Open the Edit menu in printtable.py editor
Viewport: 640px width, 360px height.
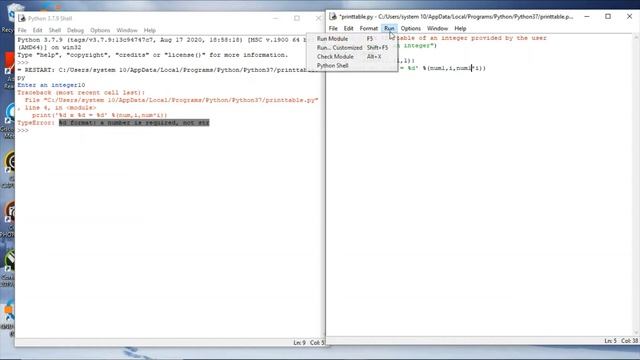(x=348, y=29)
